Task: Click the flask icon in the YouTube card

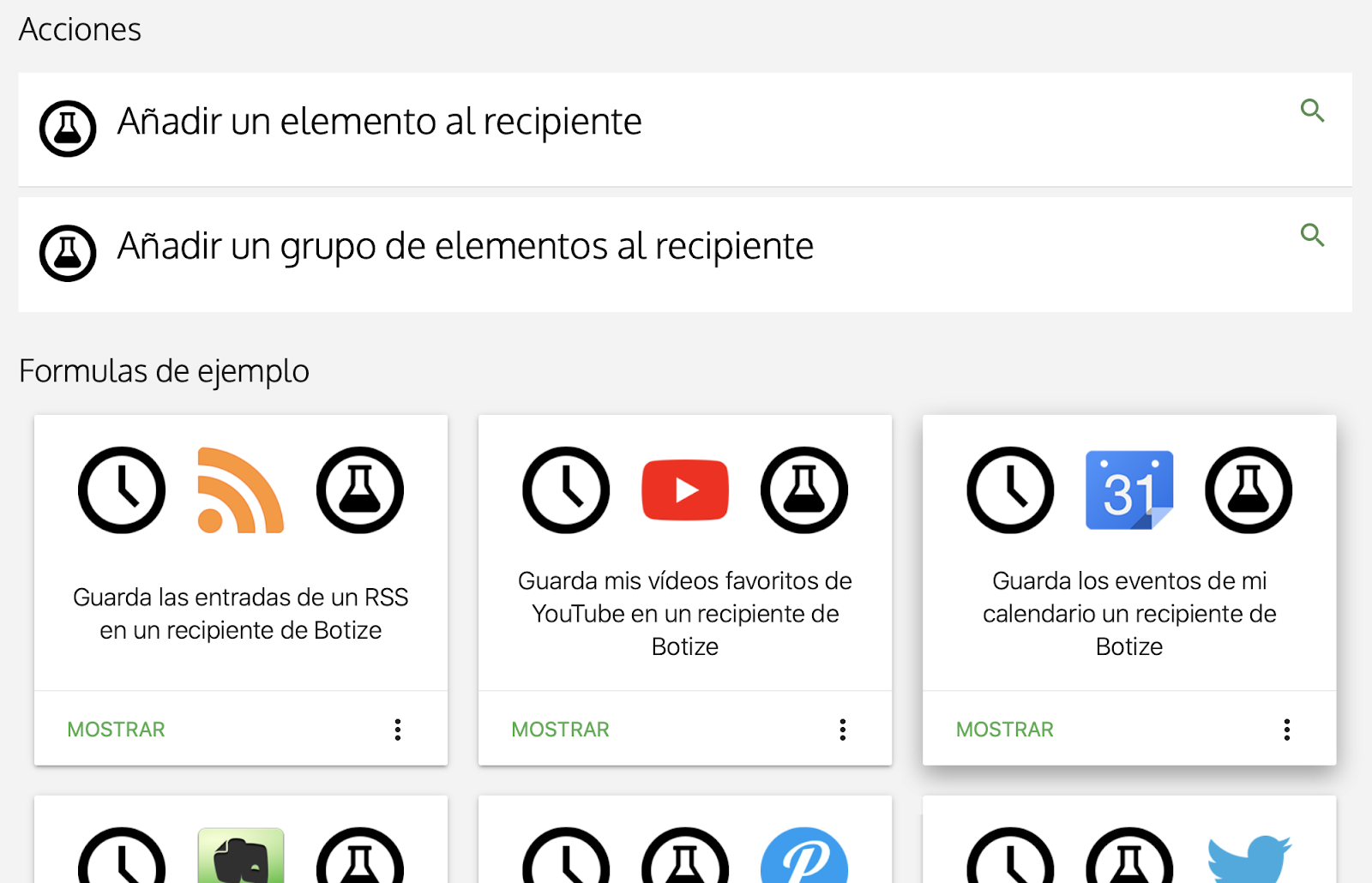Action: click(804, 490)
